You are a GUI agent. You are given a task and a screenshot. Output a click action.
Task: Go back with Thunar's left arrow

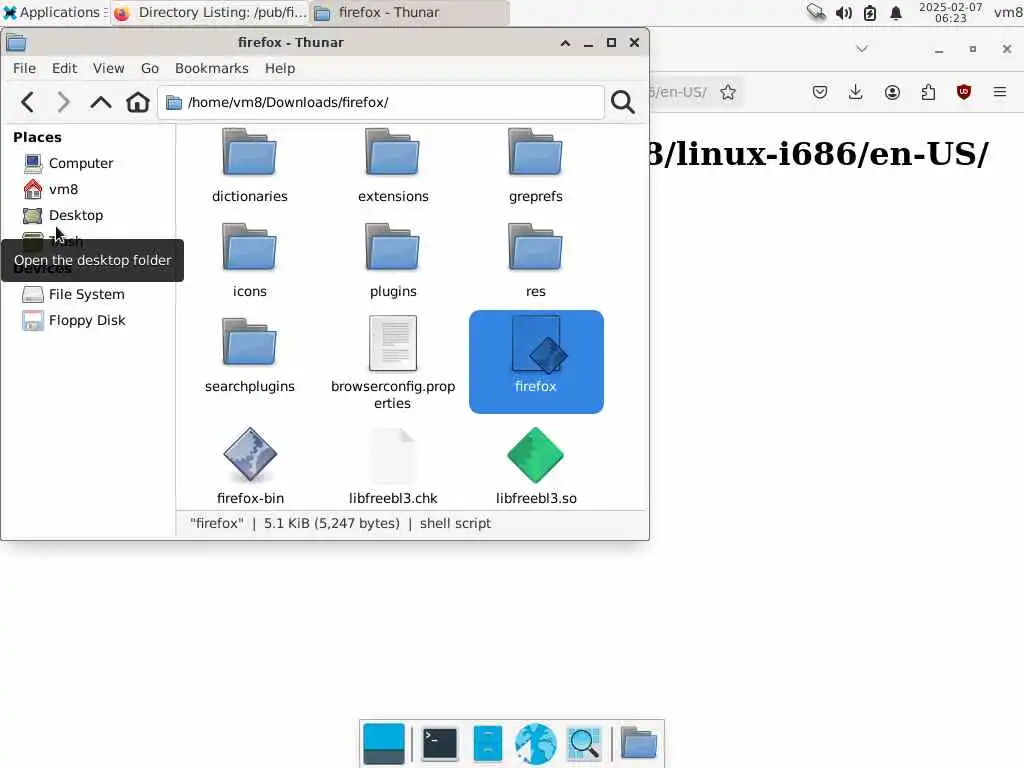[x=27, y=103]
